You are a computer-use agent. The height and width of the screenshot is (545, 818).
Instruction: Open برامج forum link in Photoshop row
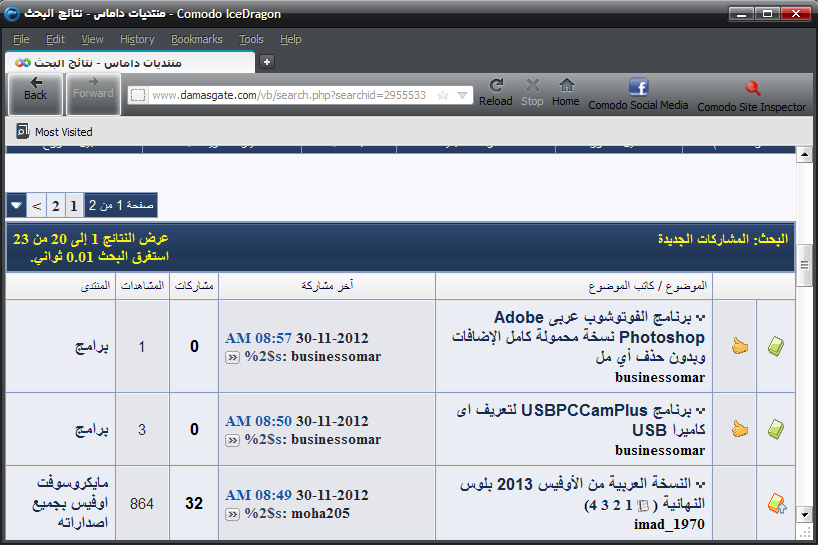point(92,346)
